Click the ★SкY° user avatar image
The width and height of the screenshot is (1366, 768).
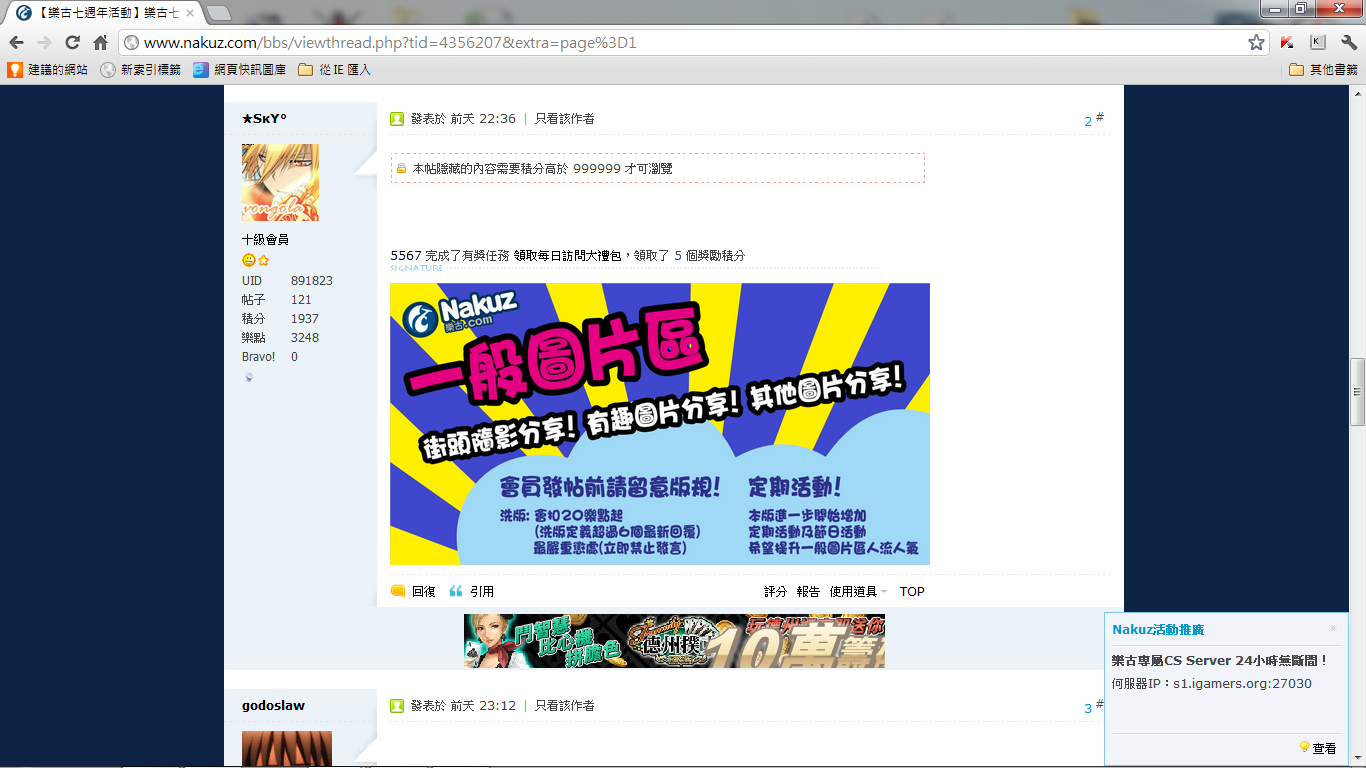[x=280, y=182]
